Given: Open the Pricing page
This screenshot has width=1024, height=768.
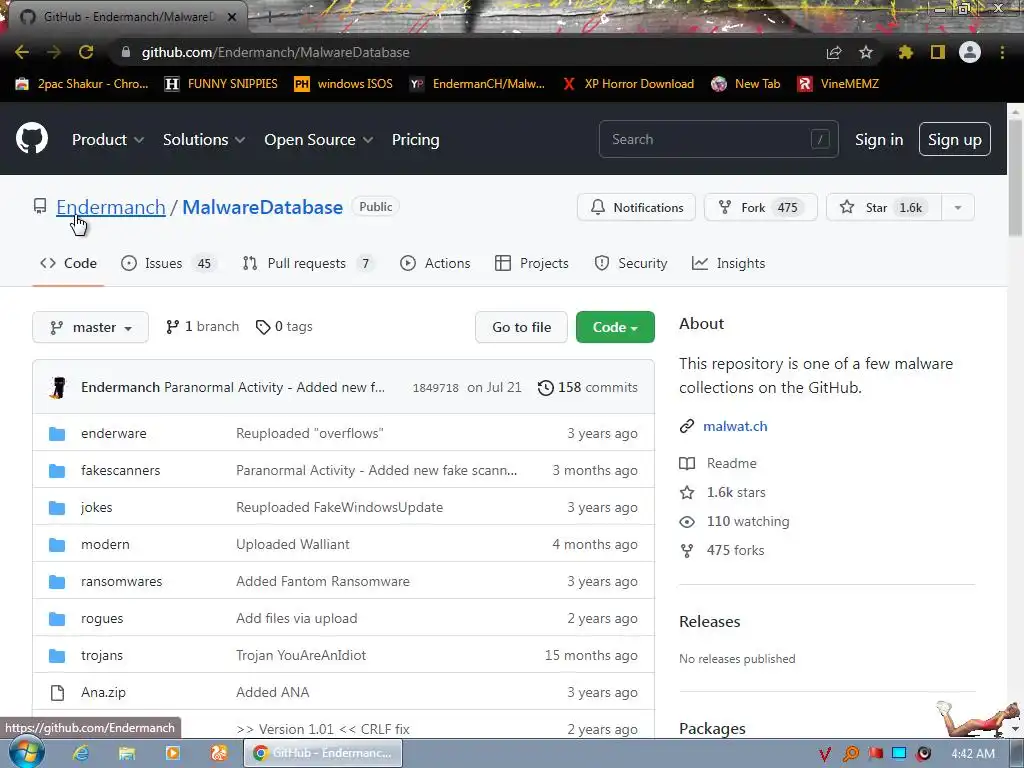Looking at the screenshot, I should pyautogui.click(x=415, y=140).
